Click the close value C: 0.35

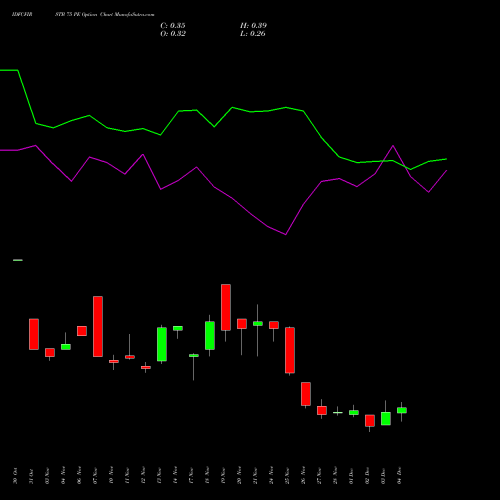coord(173,26)
